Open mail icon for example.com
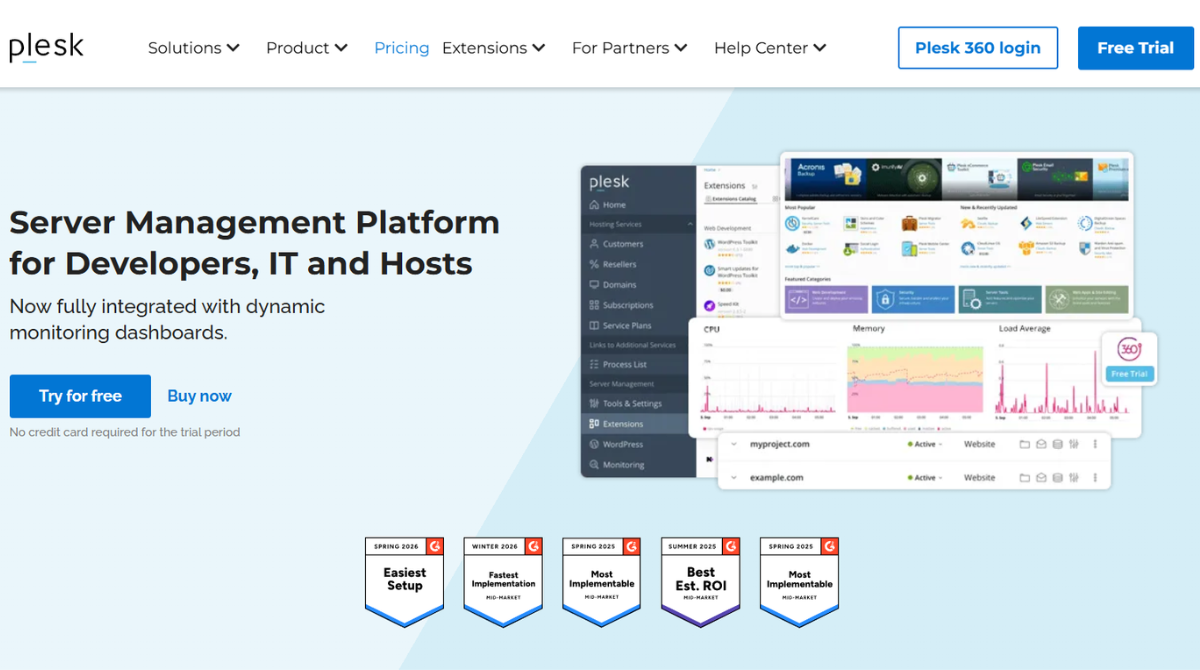1200x670 pixels. click(1041, 477)
